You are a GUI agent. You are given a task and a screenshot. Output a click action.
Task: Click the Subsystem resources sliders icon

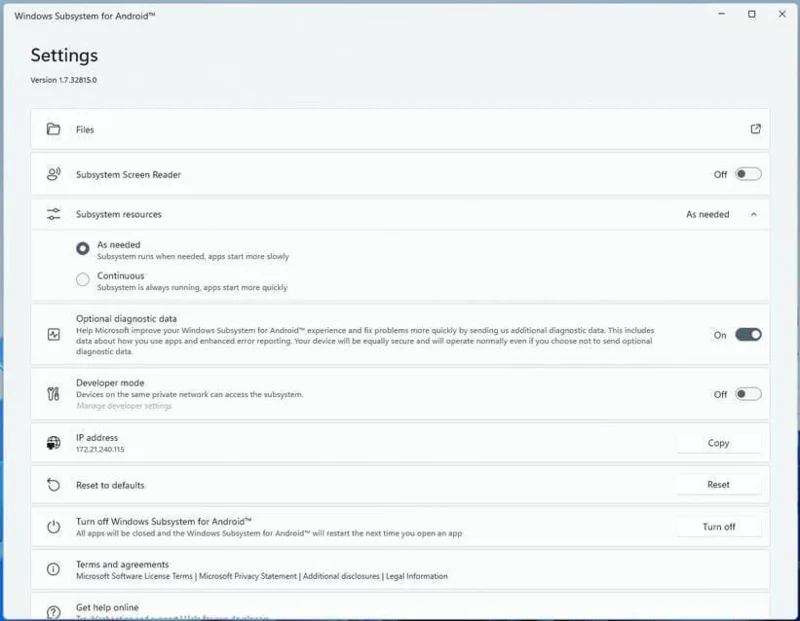pyautogui.click(x=53, y=214)
